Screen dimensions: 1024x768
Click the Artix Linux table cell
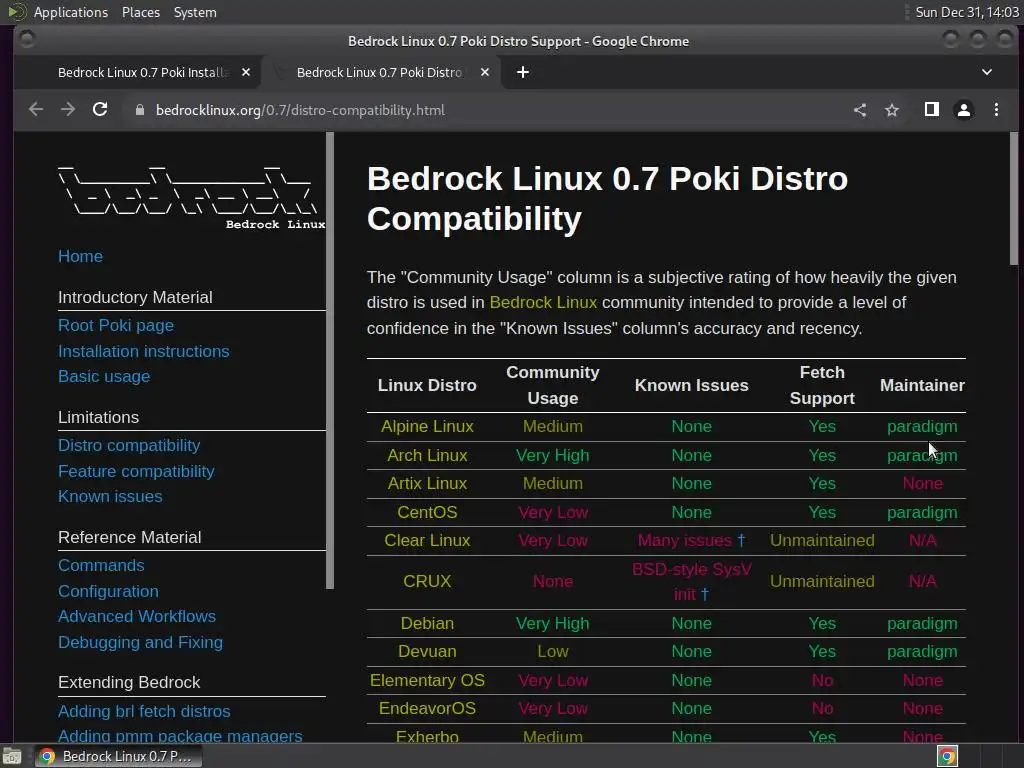click(x=427, y=483)
